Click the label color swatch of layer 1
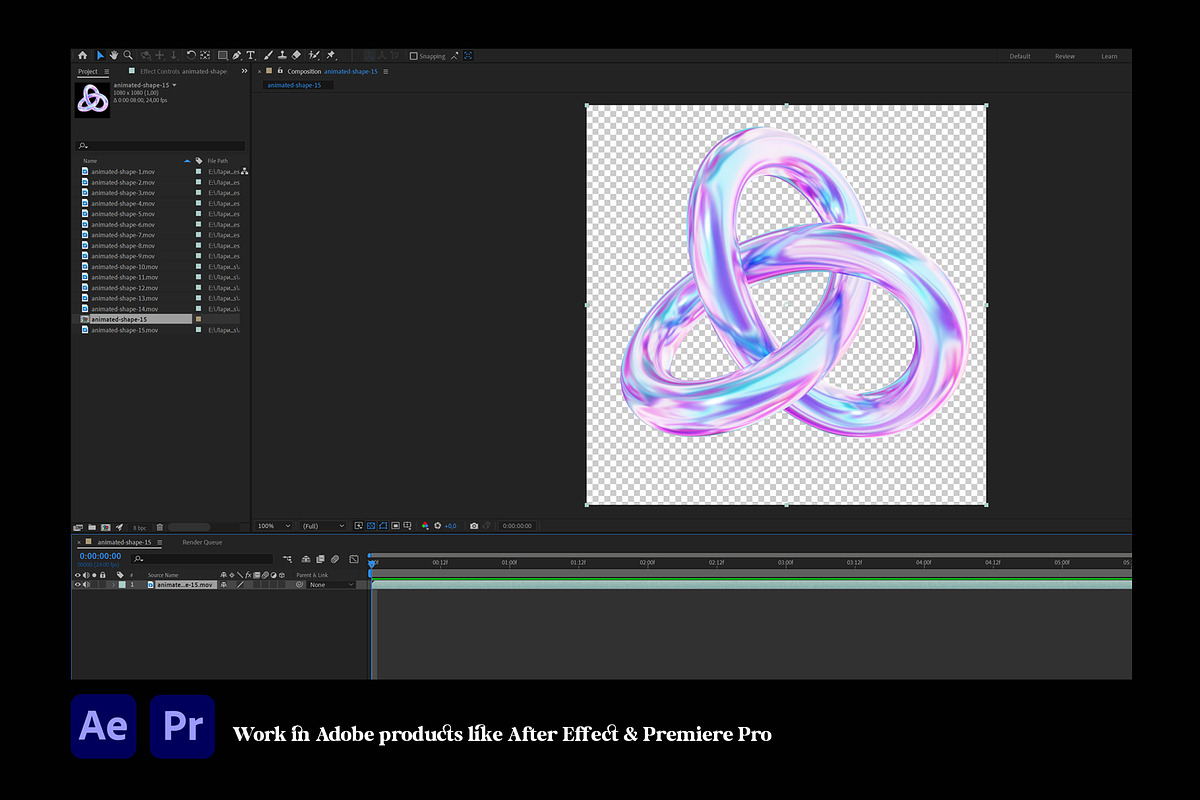This screenshot has height=800, width=1200. pyautogui.click(x=122, y=584)
